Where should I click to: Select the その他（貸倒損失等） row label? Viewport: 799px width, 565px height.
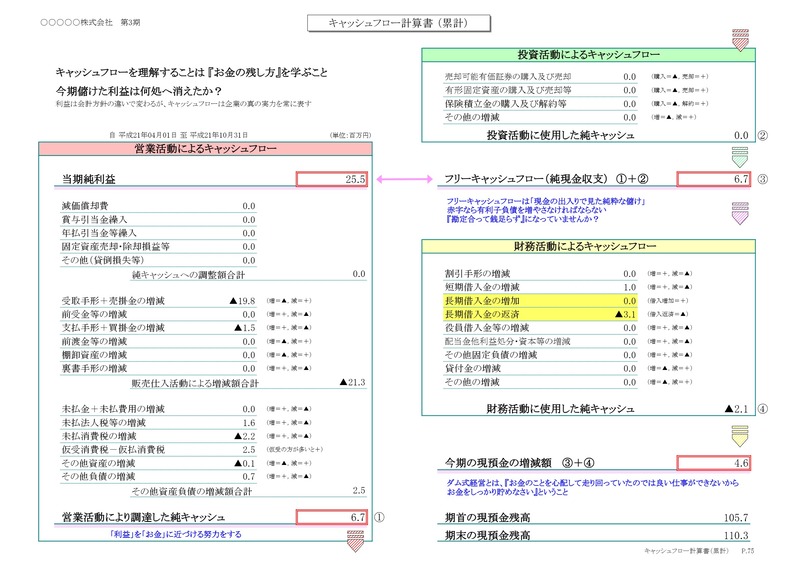pyautogui.click(x=102, y=260)
